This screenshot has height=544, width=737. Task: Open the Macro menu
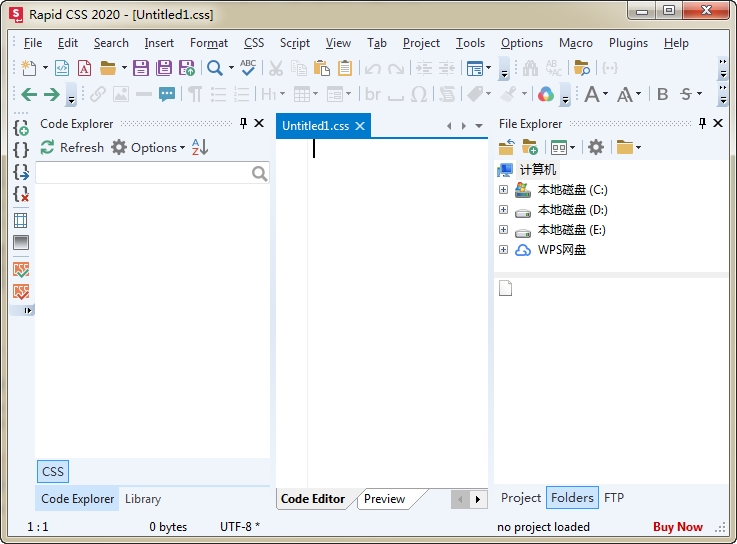point(576,43)
